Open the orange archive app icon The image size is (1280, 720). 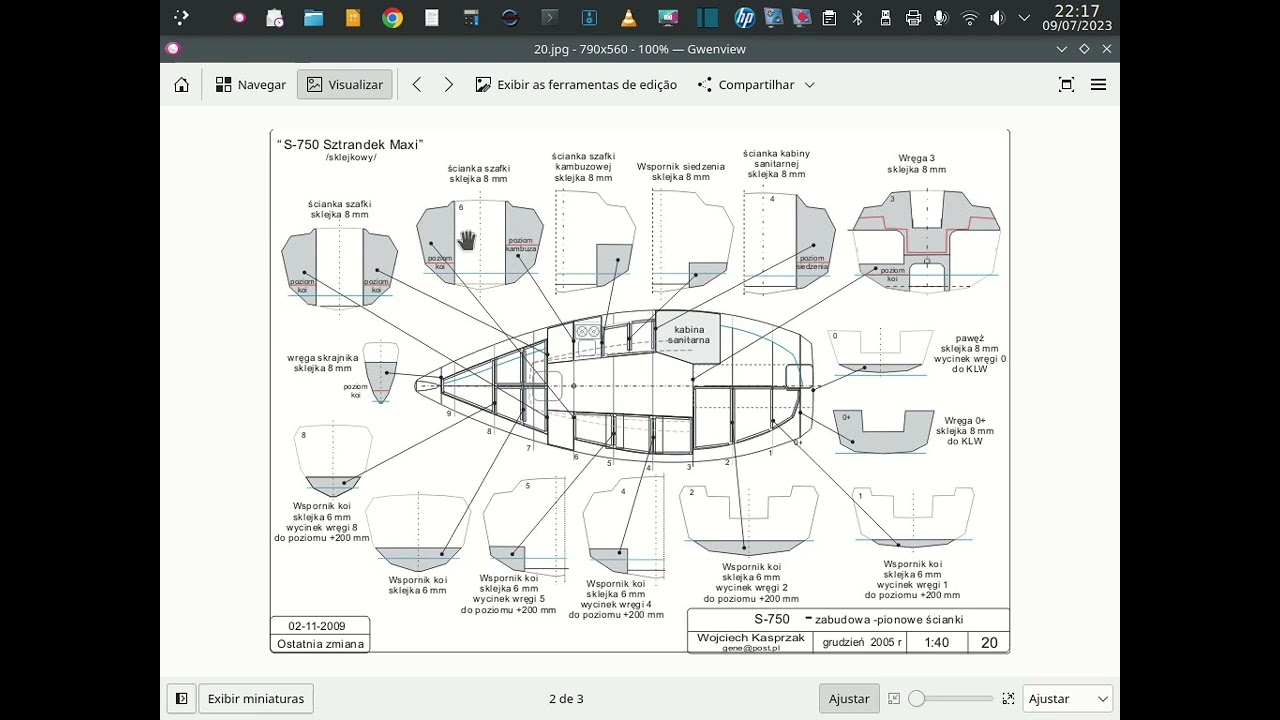(x=353, y=17)
